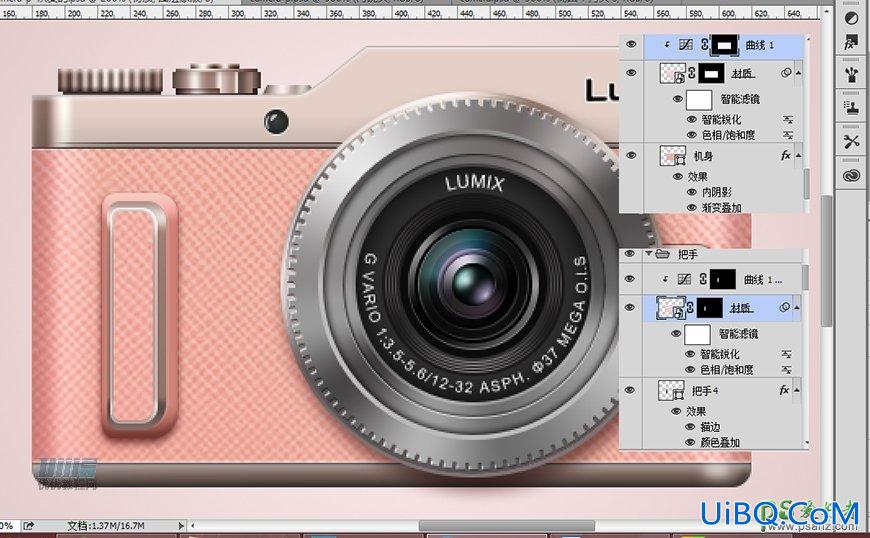Click the layer mask thumbnail of the selected 曲线 1 layer

(725, 45)
